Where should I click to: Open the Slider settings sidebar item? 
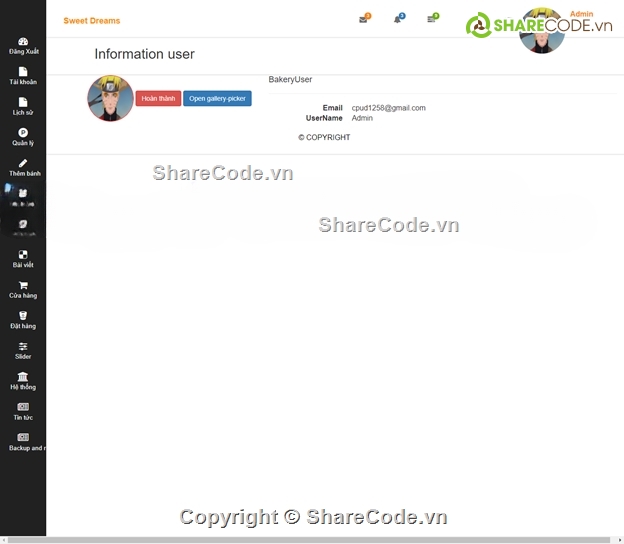tap(23, 351)
